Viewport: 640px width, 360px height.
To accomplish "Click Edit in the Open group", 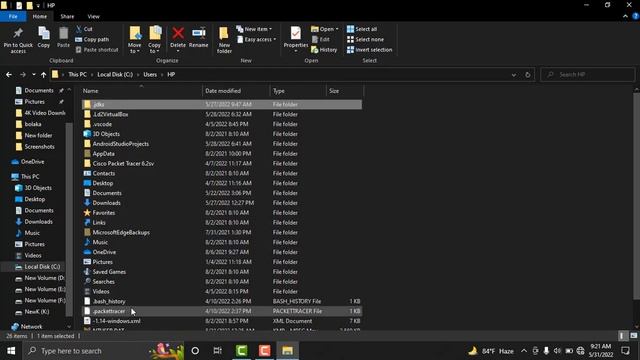I will tap(321, 40).
